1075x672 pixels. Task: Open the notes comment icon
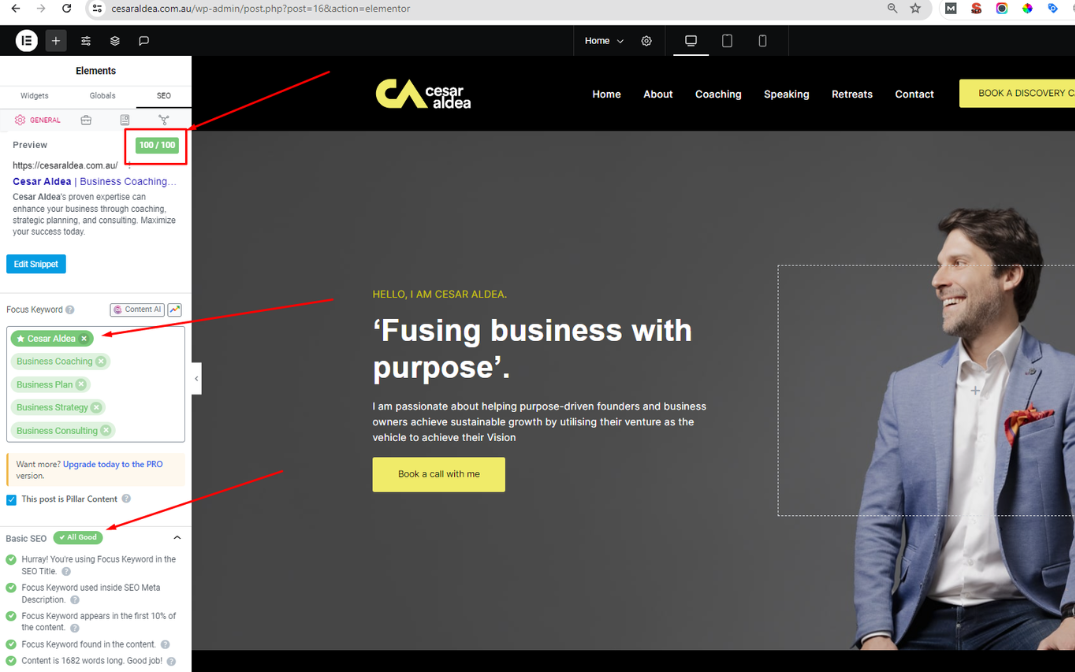click(143, 41)
